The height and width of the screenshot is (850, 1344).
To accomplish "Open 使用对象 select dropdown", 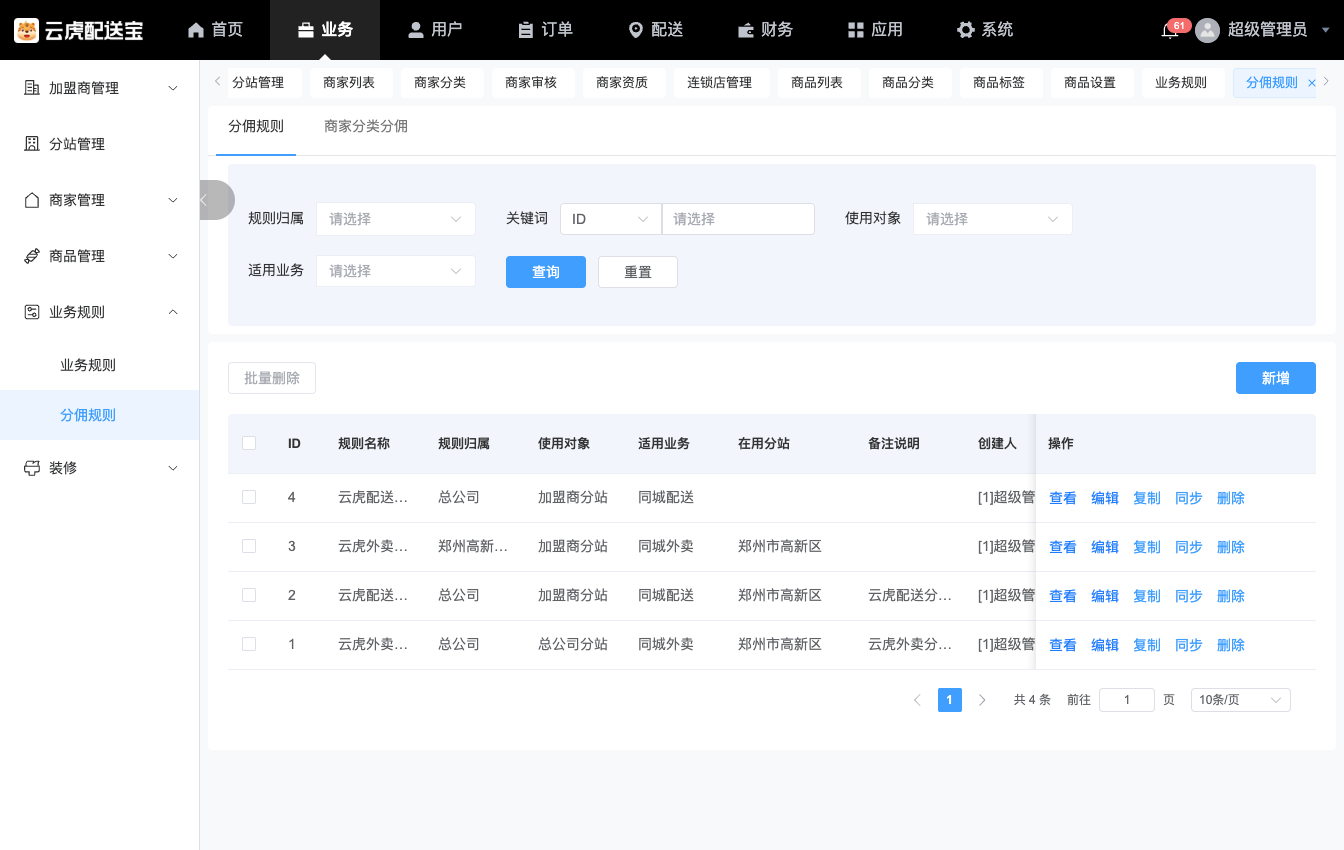I will point(993,219).
